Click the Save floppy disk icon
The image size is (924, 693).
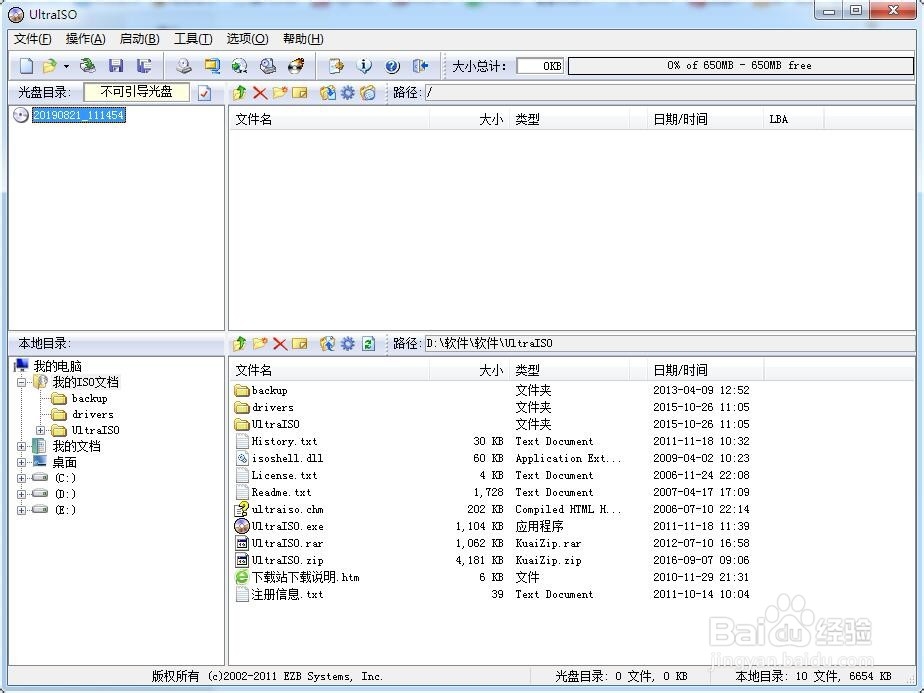click(116, 65)
